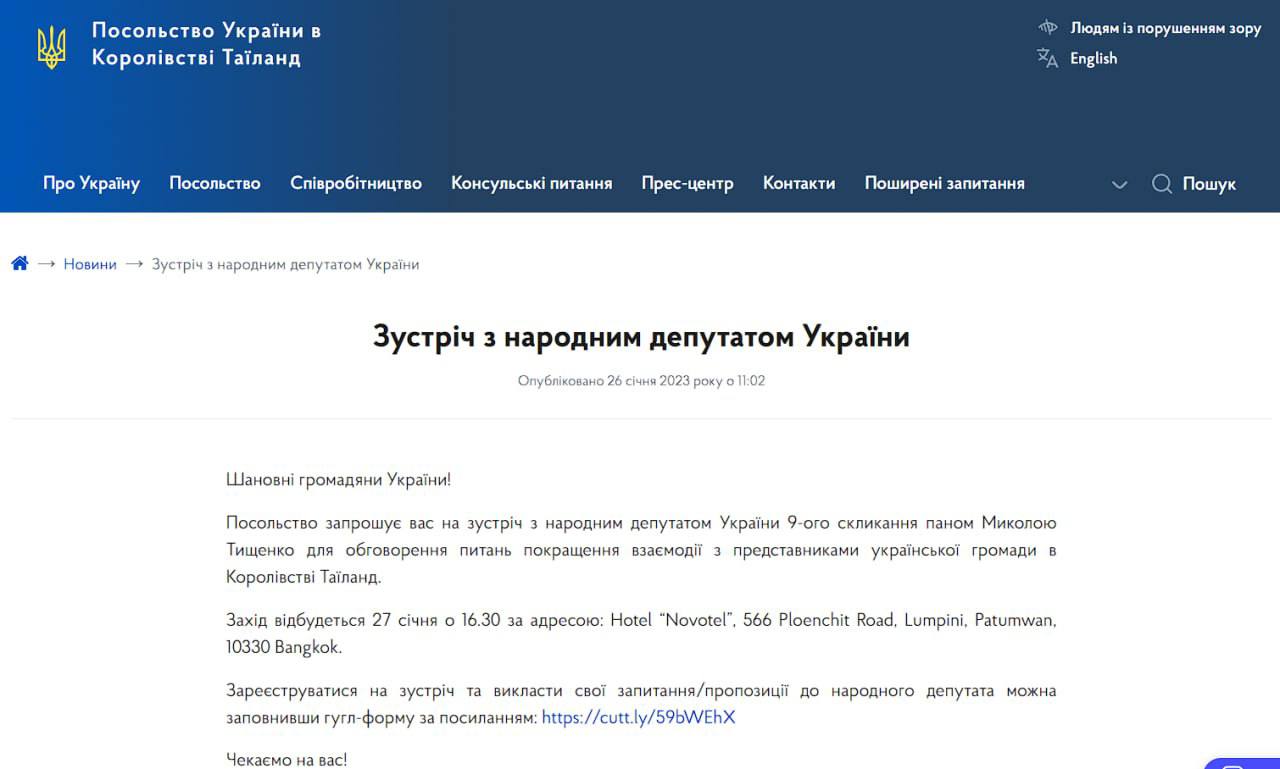1280x769 pixels.
Task: Click the magnifying glass search icon
Action: 1161,184
